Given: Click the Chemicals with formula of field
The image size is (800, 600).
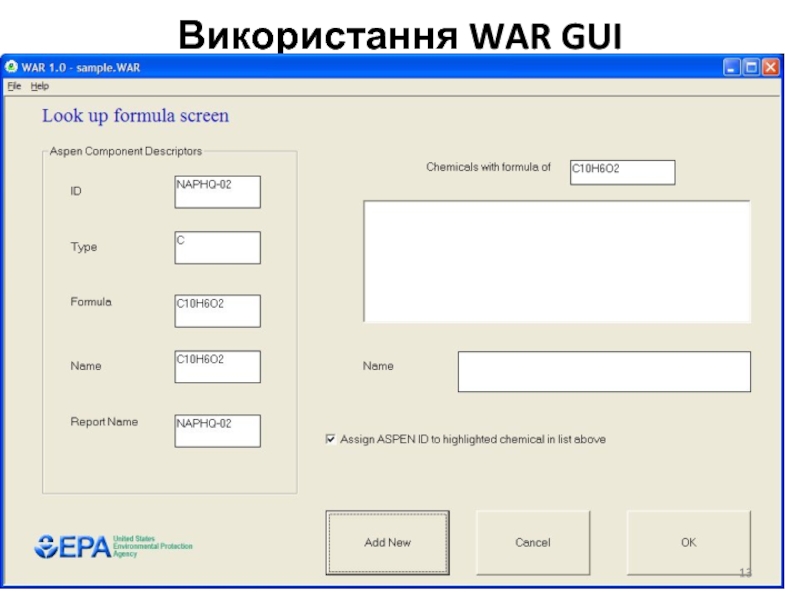Looking at the screenshot, I should click(622, 172).
